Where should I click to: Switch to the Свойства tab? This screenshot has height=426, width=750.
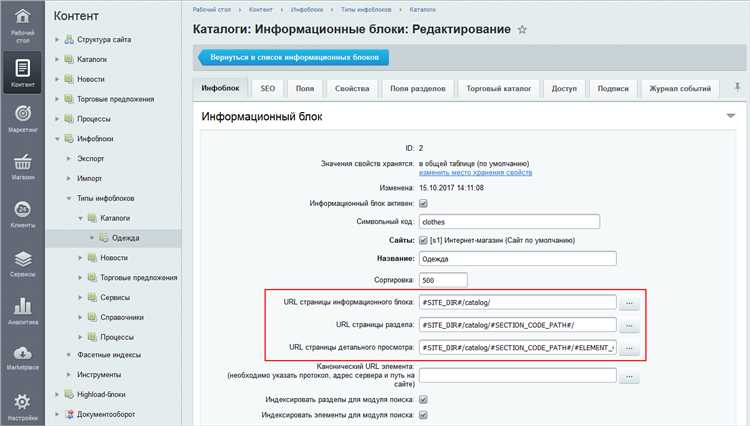pyautogui.click(x=352, y=88)
